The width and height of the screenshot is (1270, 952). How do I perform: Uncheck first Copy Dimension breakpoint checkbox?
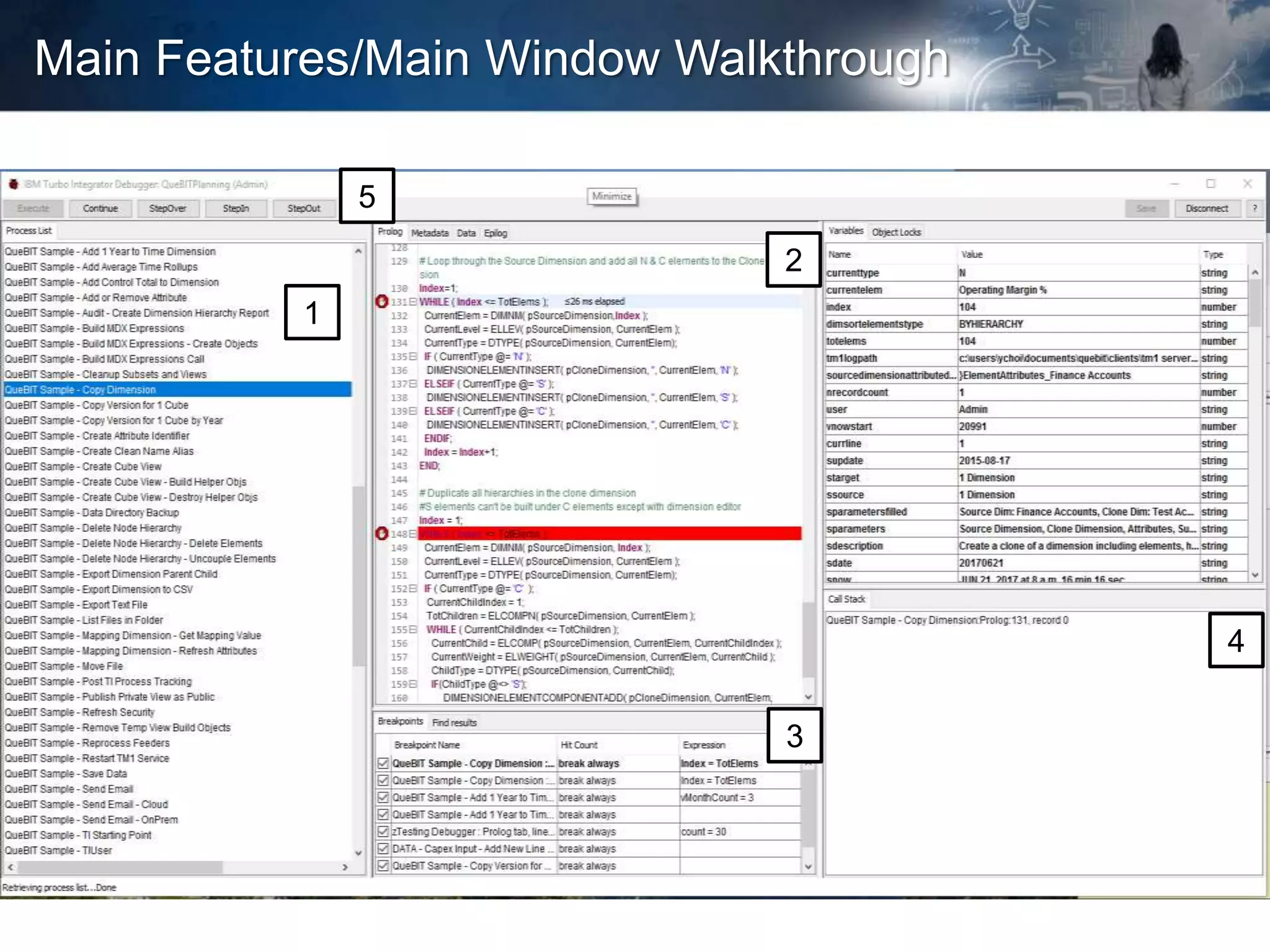383,764
